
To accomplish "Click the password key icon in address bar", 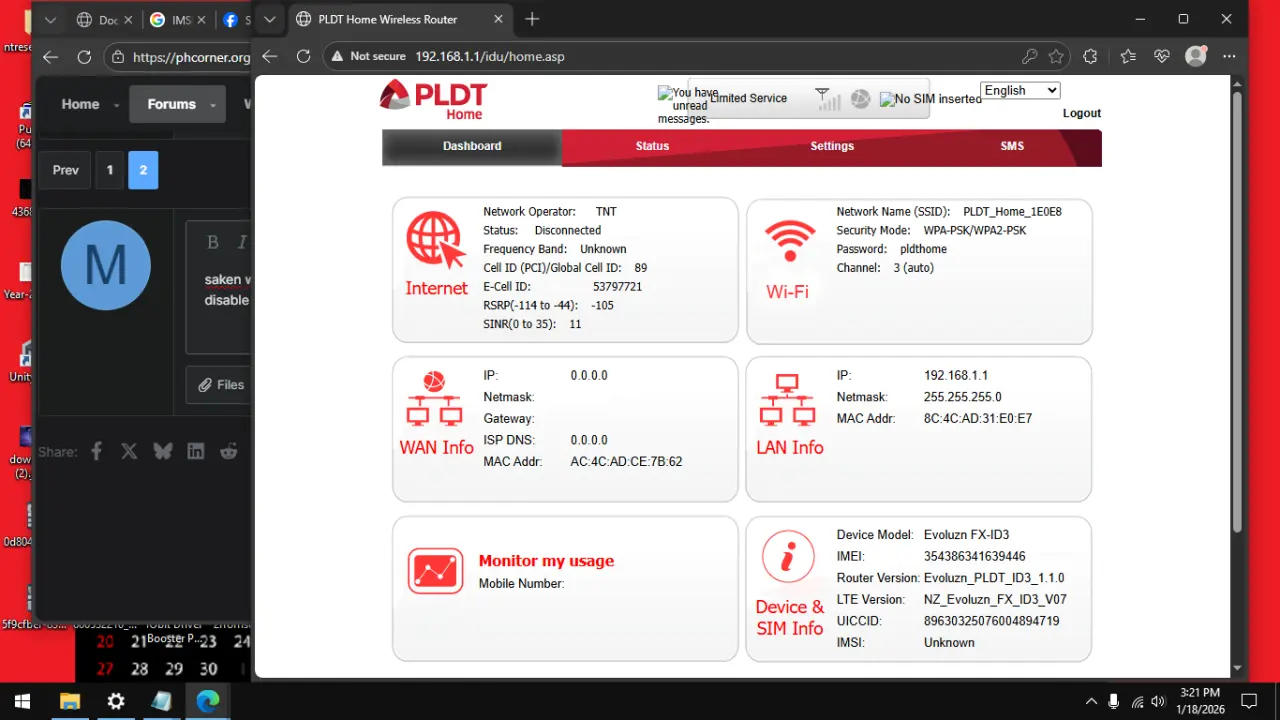I will tap(1029, 57).
